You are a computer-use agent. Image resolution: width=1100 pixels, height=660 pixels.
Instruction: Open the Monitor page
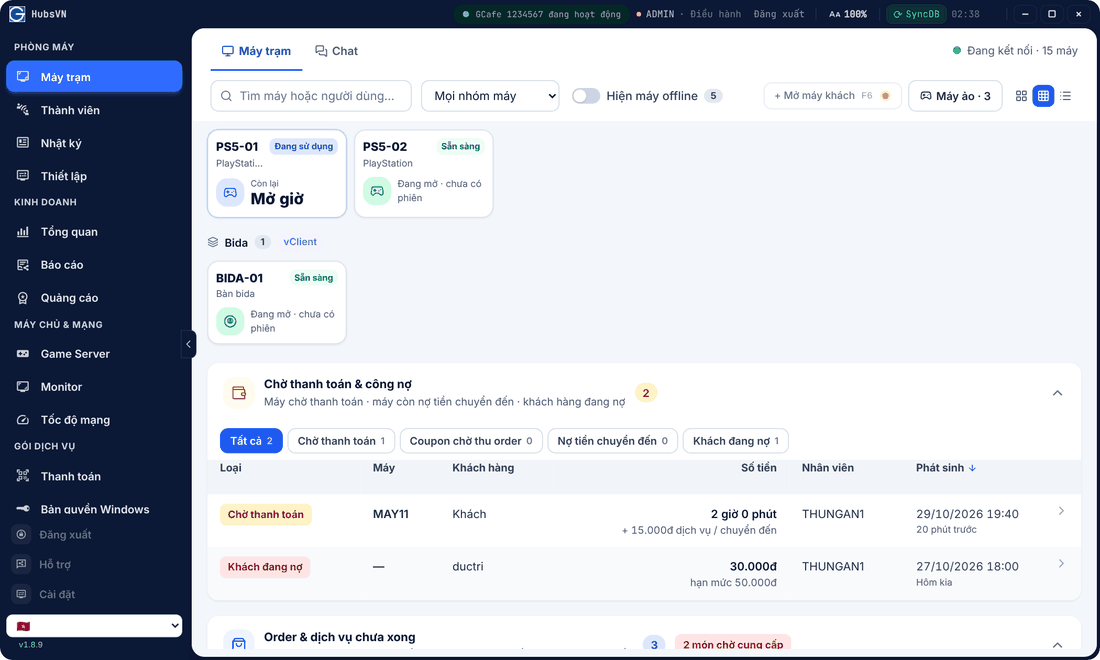(x=94, y=387)
